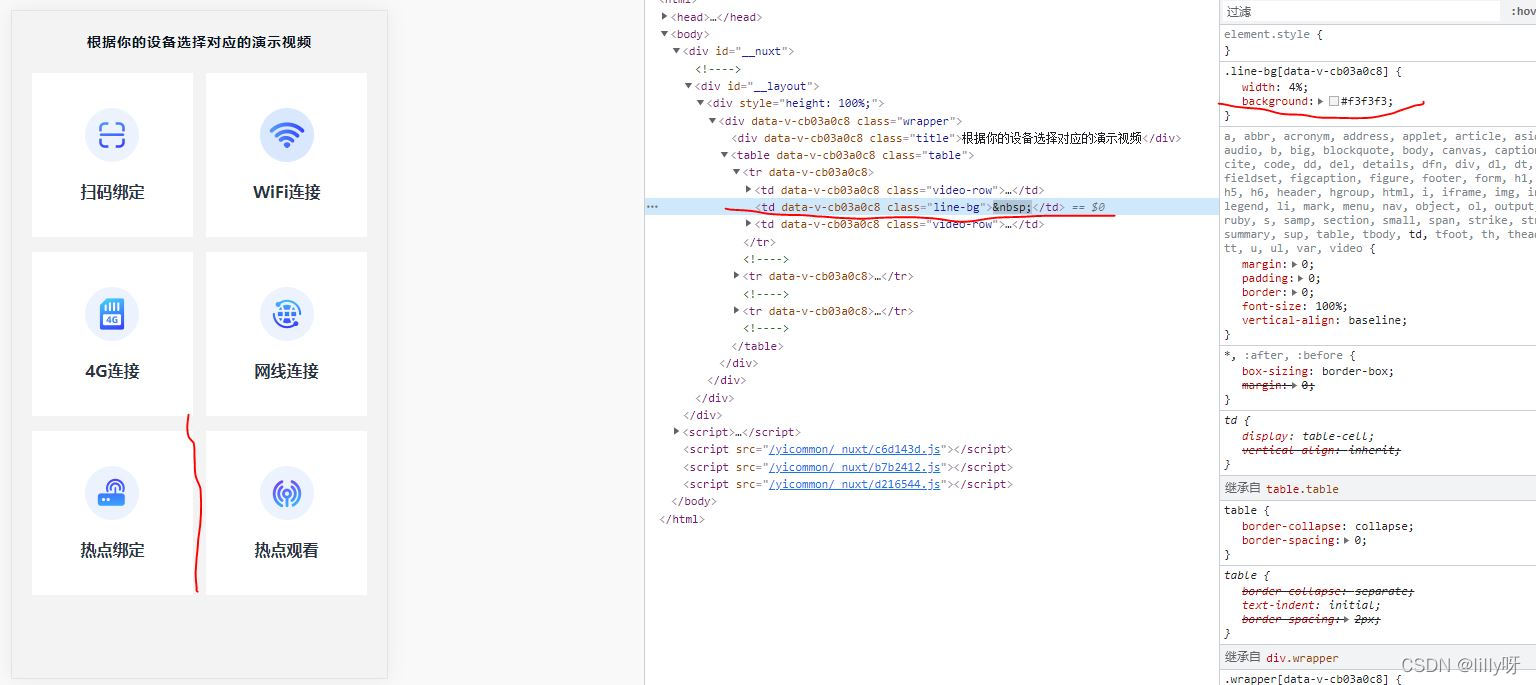Click the 4G连接 SIM card icon

(x=112, y=313)
